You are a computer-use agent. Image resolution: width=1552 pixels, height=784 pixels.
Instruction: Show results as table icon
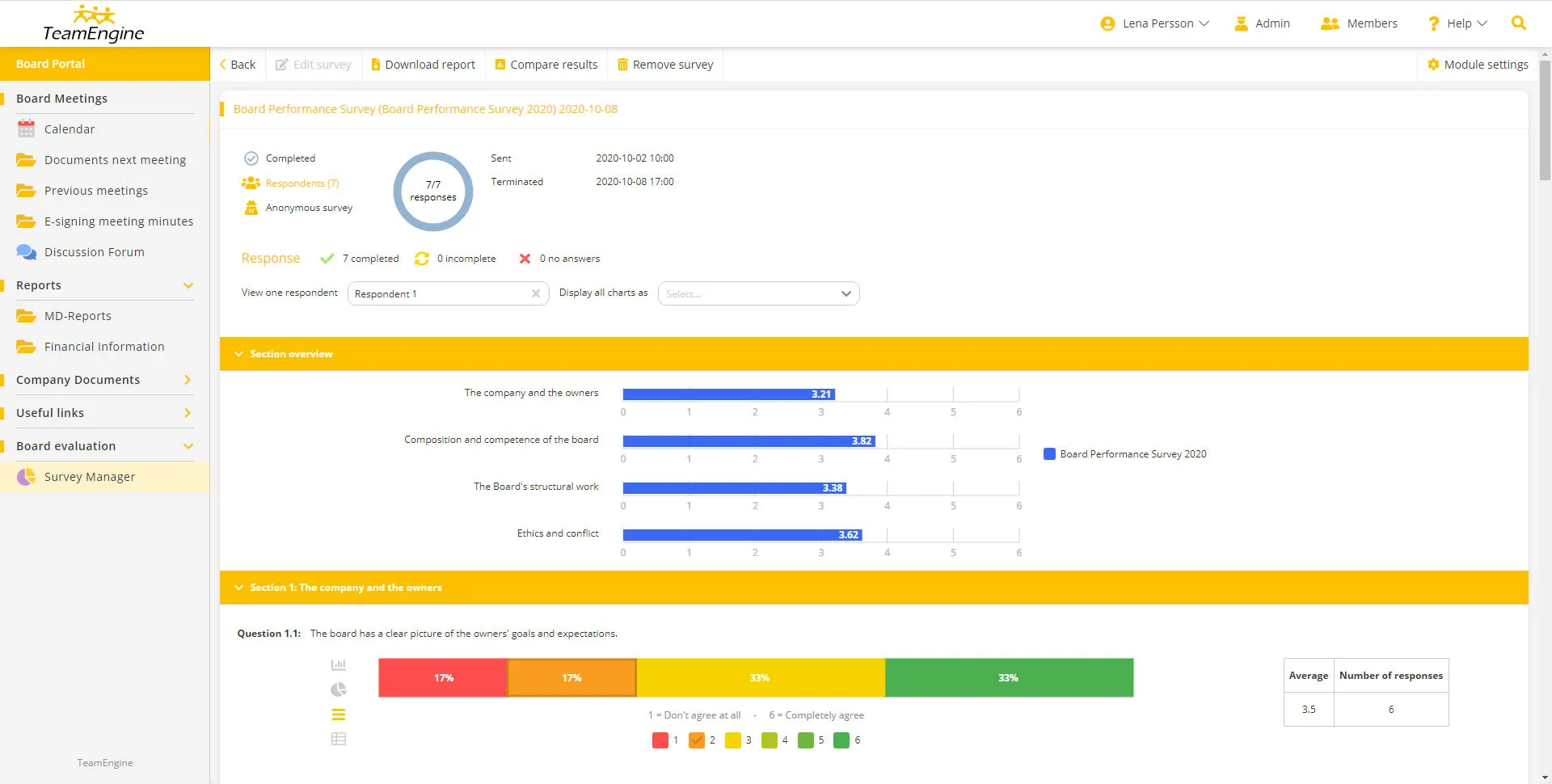pyautogui.click(x=339, y=739)
